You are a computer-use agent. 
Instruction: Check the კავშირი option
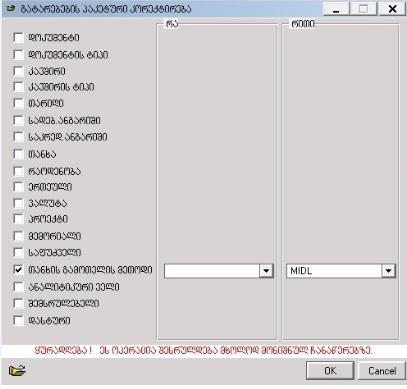(x=19, y=71)
